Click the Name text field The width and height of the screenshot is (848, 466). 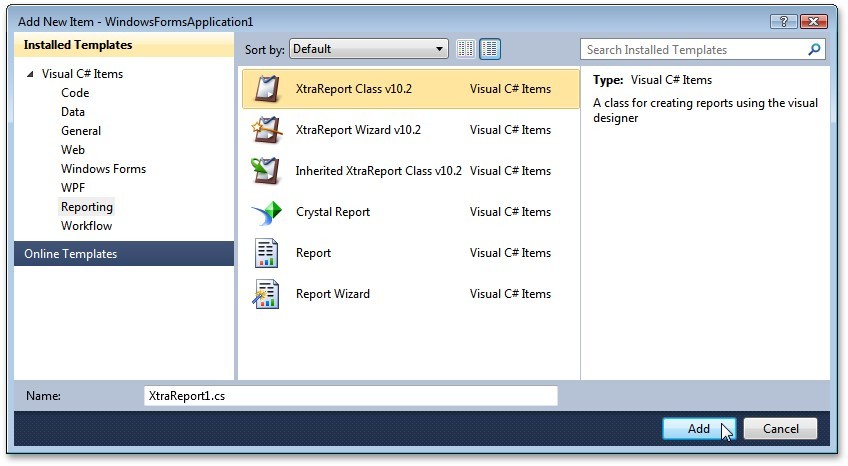coord(350,396)
